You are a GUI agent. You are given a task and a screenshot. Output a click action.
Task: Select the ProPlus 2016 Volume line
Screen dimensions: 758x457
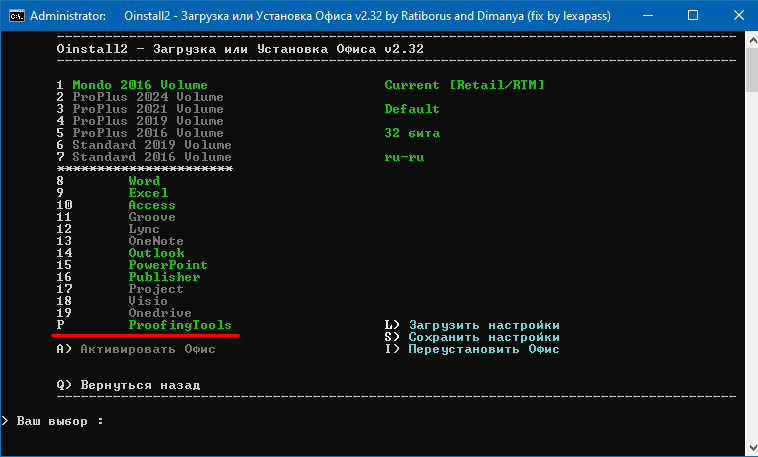[140, 133]
